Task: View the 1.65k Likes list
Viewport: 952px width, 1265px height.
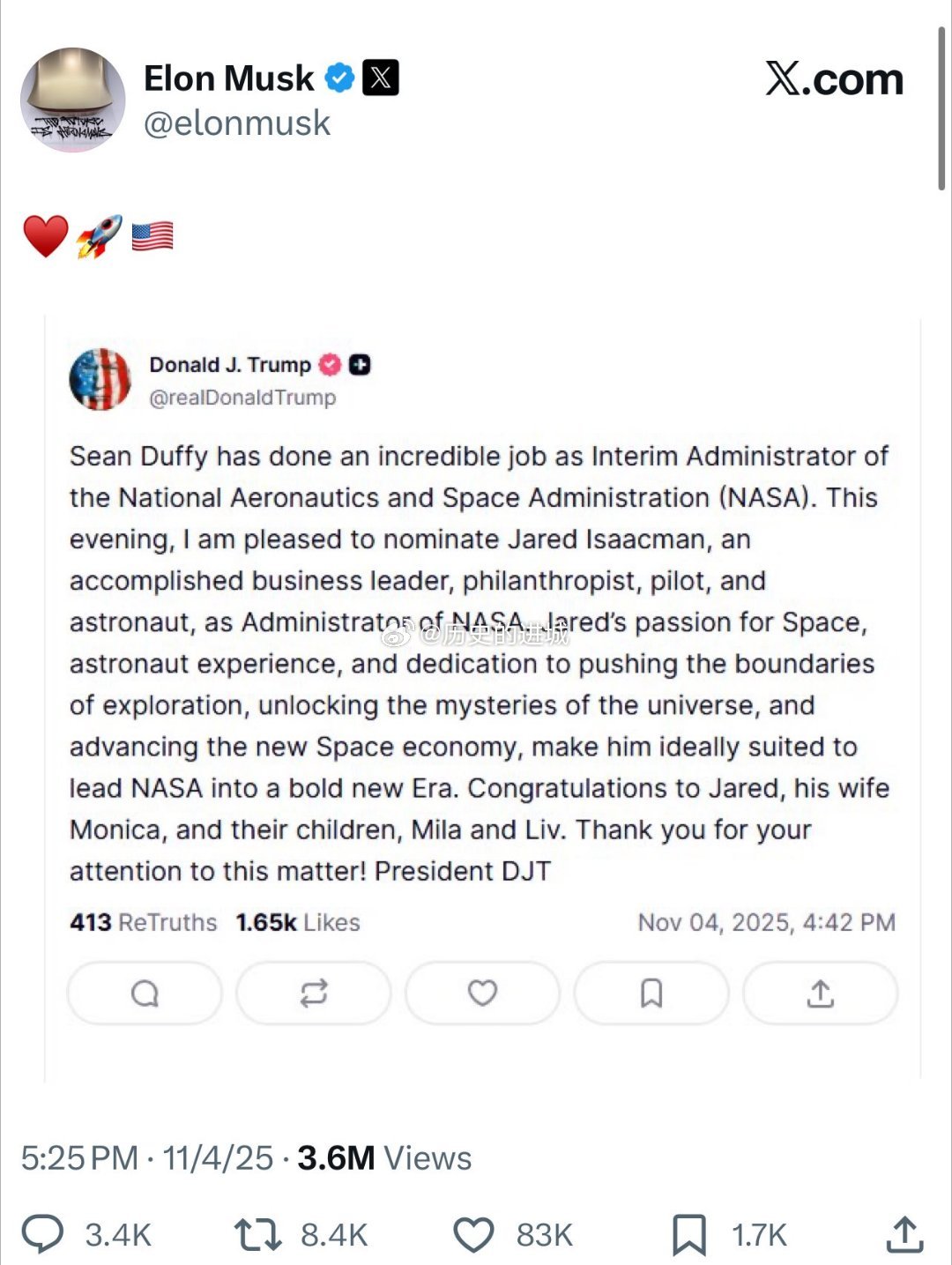Action: [298, 922]
